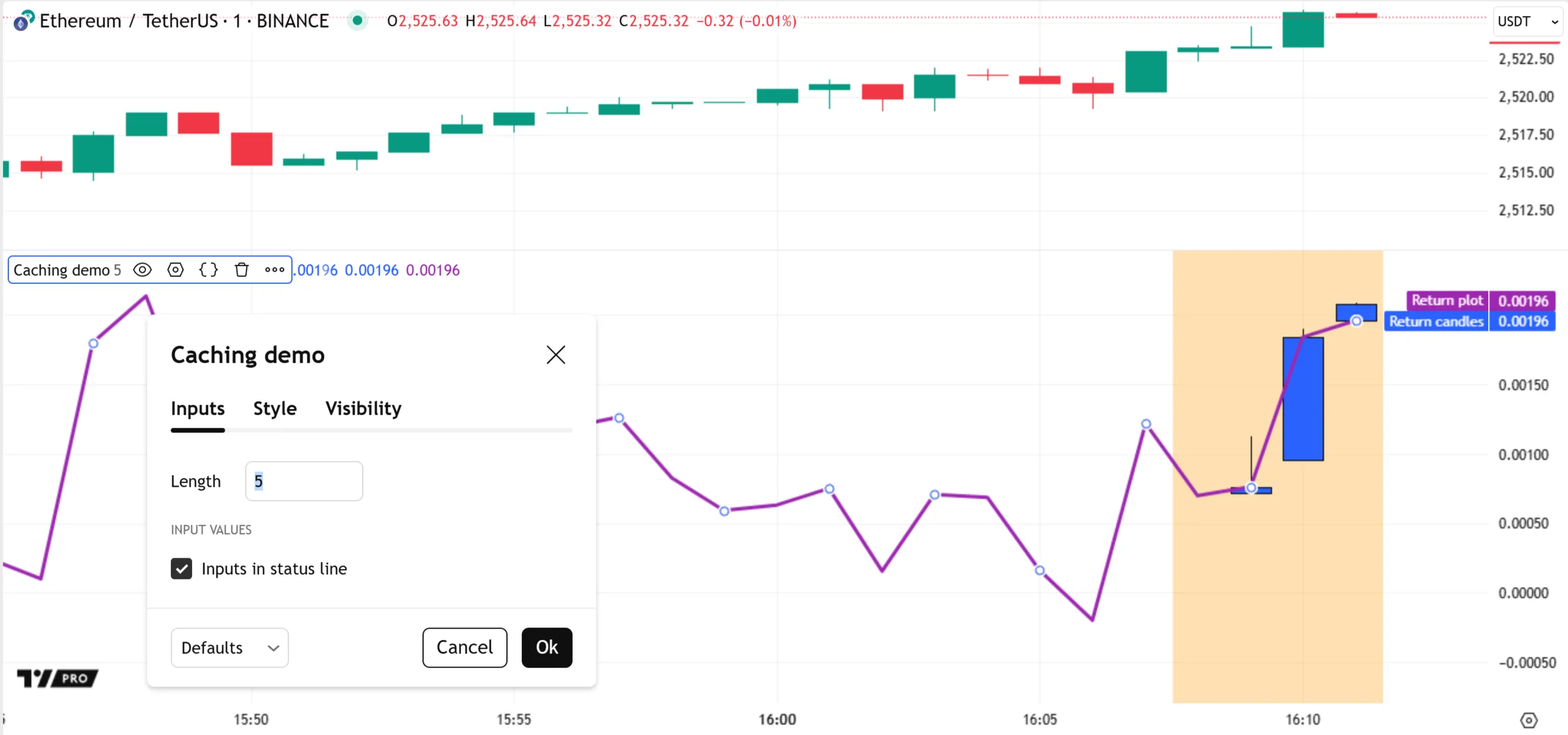Click the Ethereum symbol logo icon
This screenshot has width=1568, height=735.
23,21
